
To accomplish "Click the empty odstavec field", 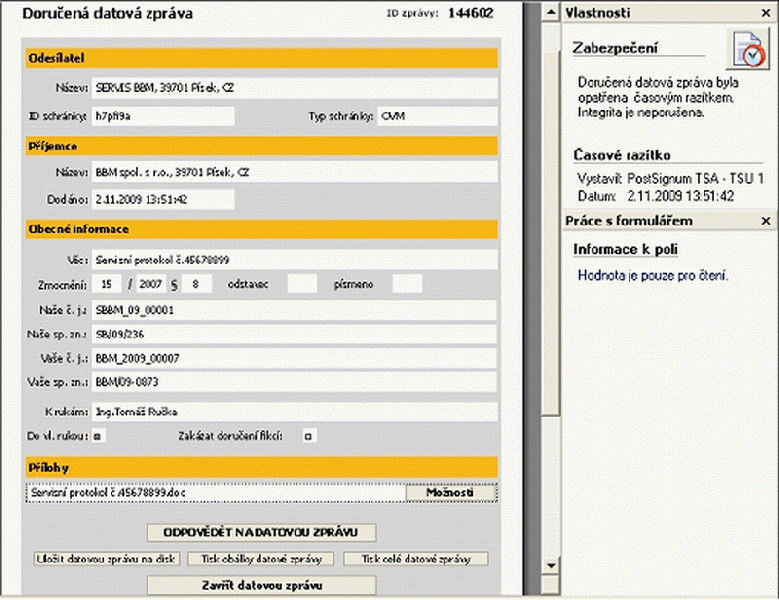I will coord(302,284).
